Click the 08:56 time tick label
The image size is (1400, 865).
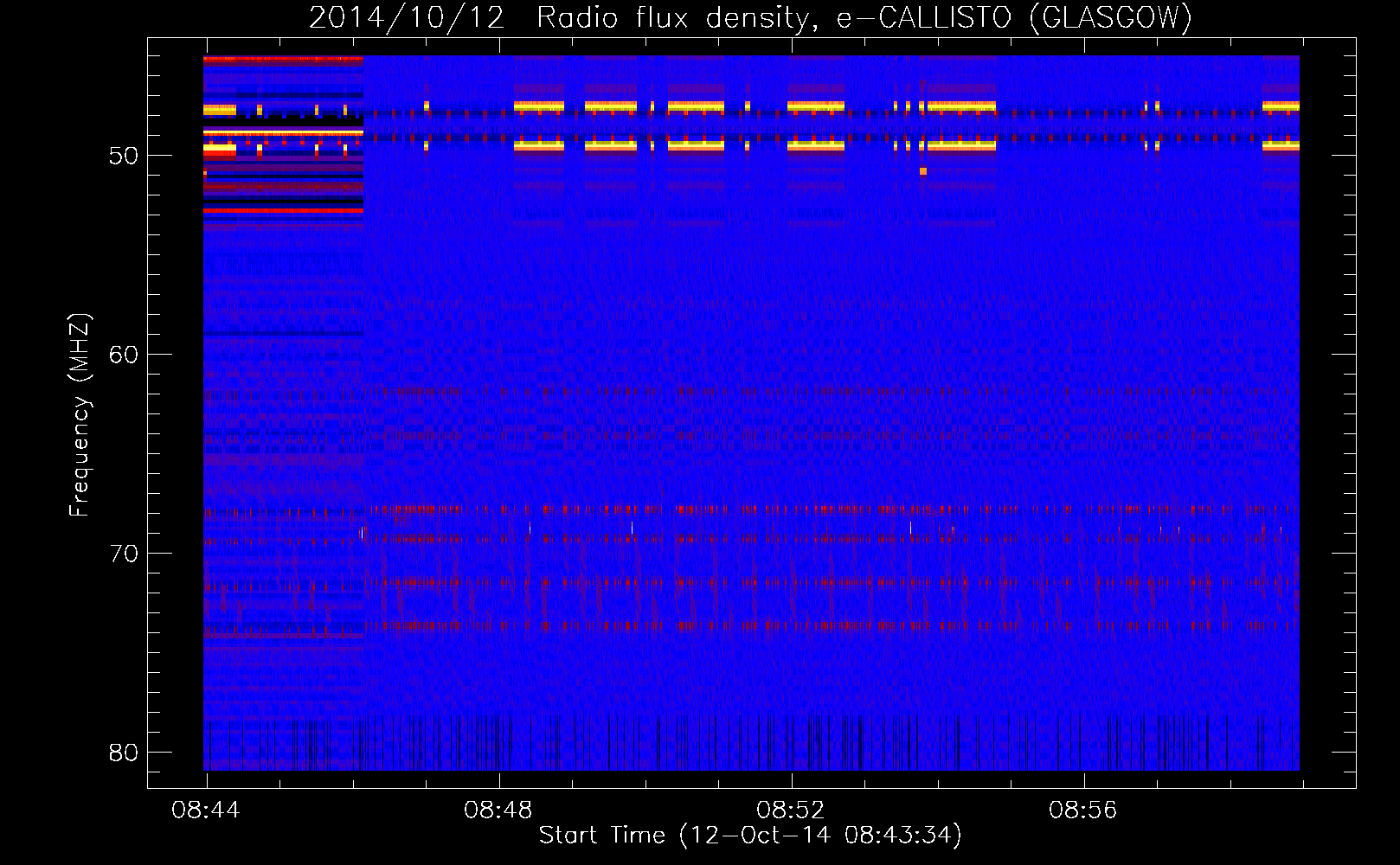pos(1083,811)
